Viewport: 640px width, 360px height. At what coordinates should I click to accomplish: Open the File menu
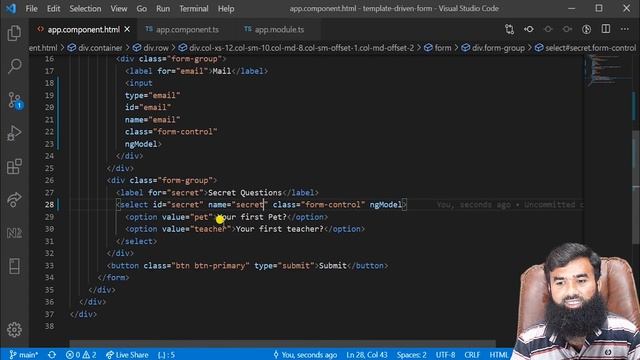[x=31, y=9]
